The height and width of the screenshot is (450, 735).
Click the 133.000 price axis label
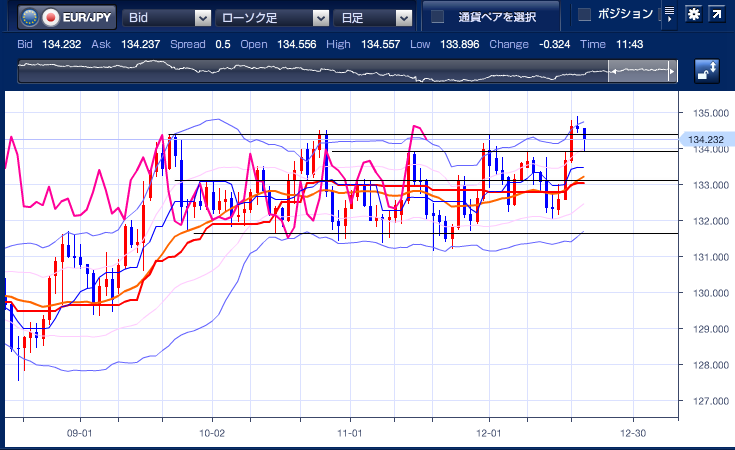pyautogui.click(x=711, y=185)
